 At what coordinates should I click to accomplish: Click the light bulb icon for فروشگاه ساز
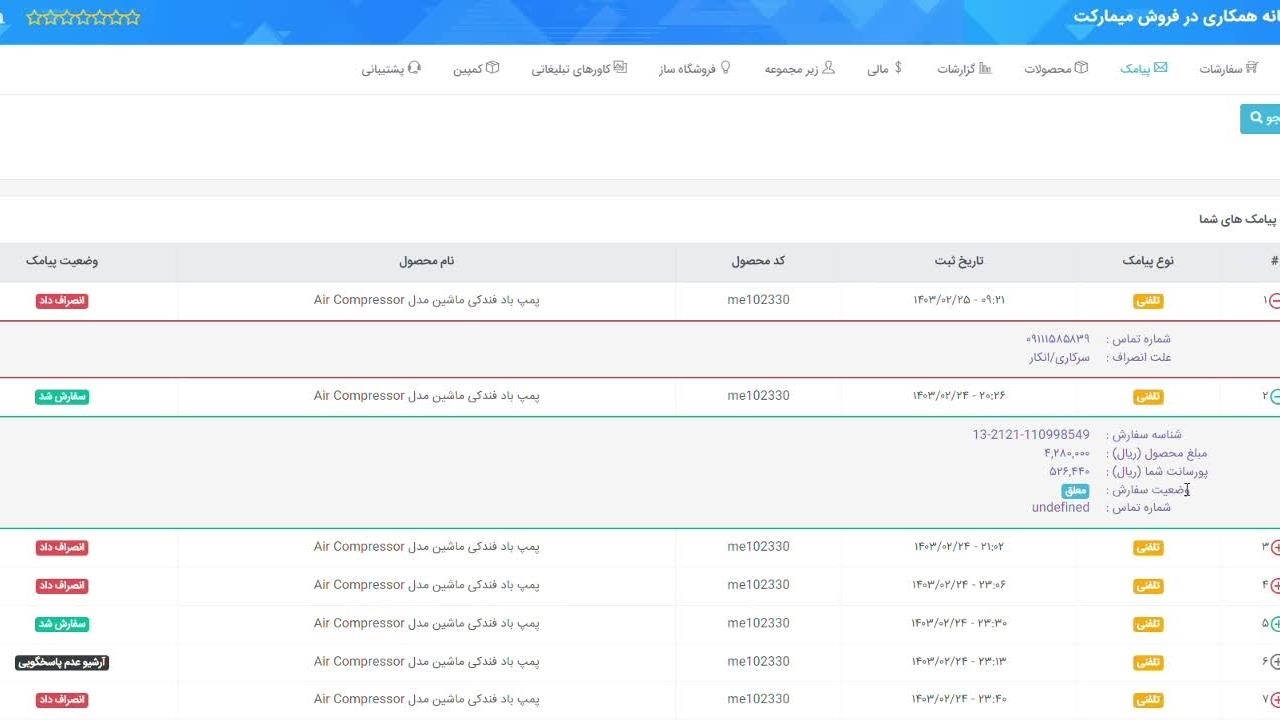726,68
